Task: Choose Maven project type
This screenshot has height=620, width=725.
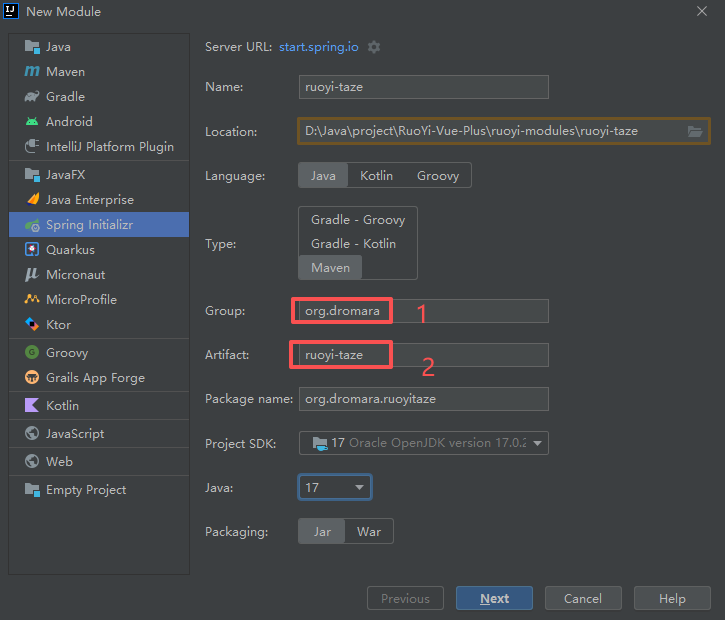Action: (330, 268)
